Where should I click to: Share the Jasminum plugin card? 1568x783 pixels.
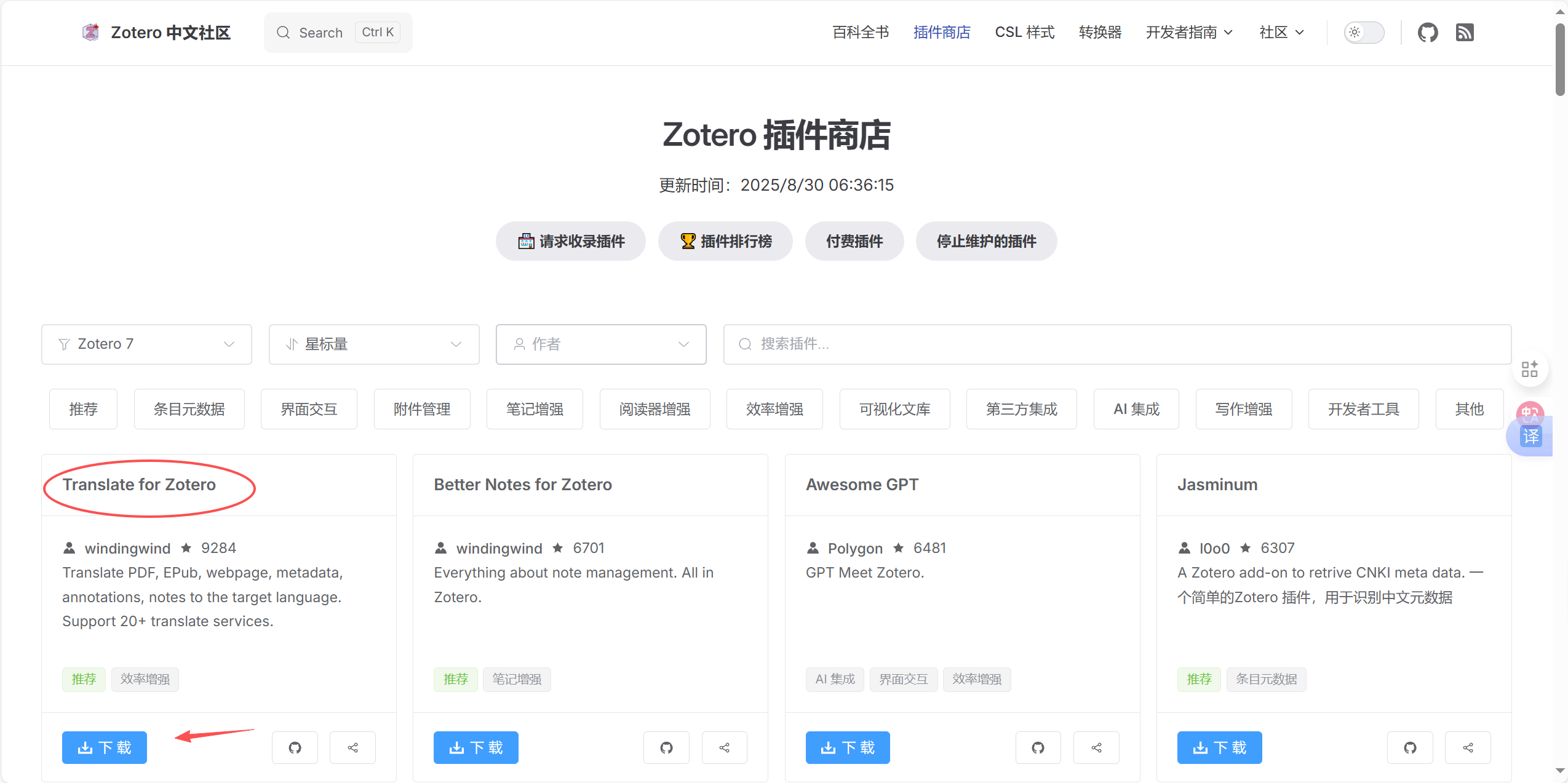pos(1468,747)
